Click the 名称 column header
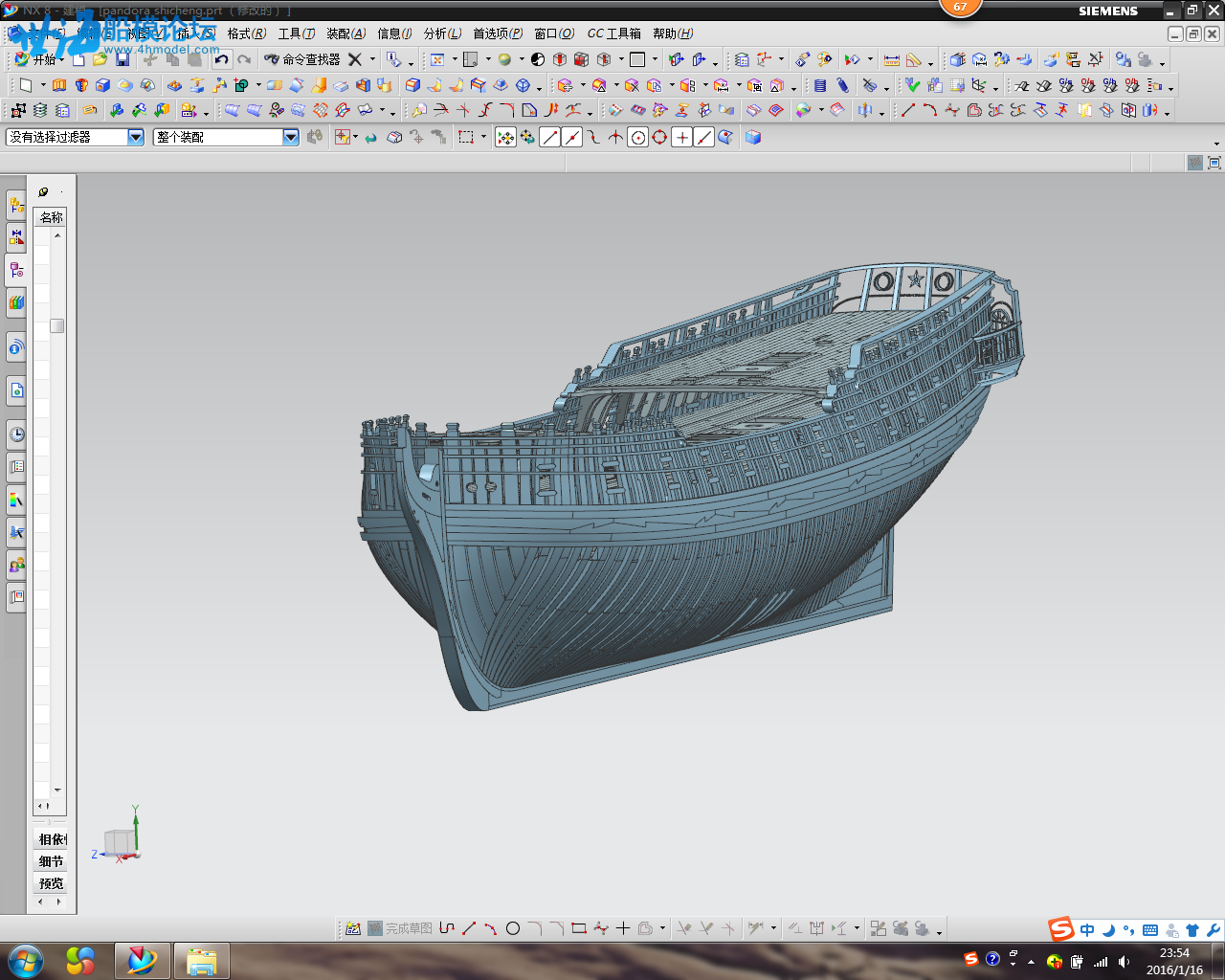1225x980 pixels. tap(51, 217)
